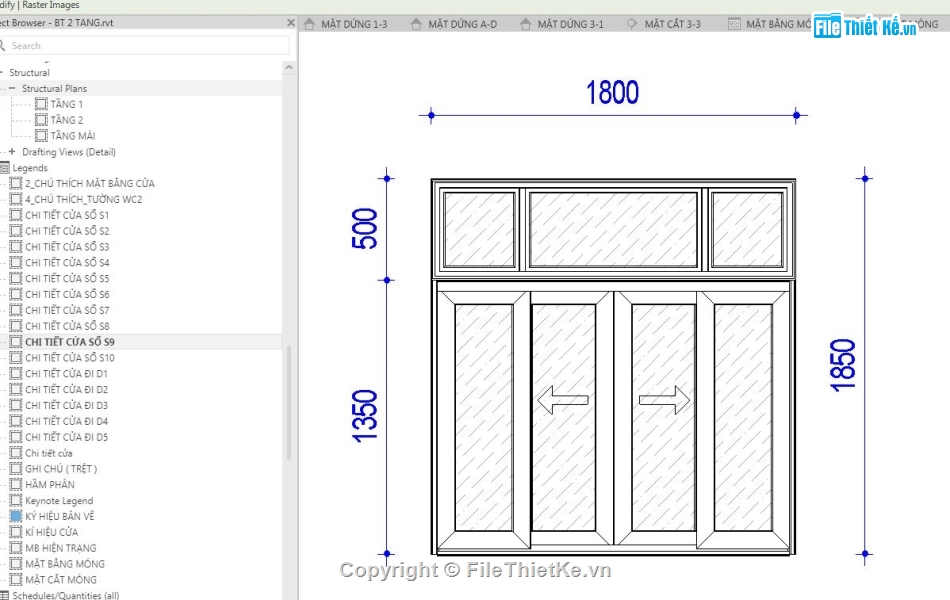The width and height of the screenshot is (950, 600).
Task: Select the right sliding arrow symbol
Action: pos(664,400)
